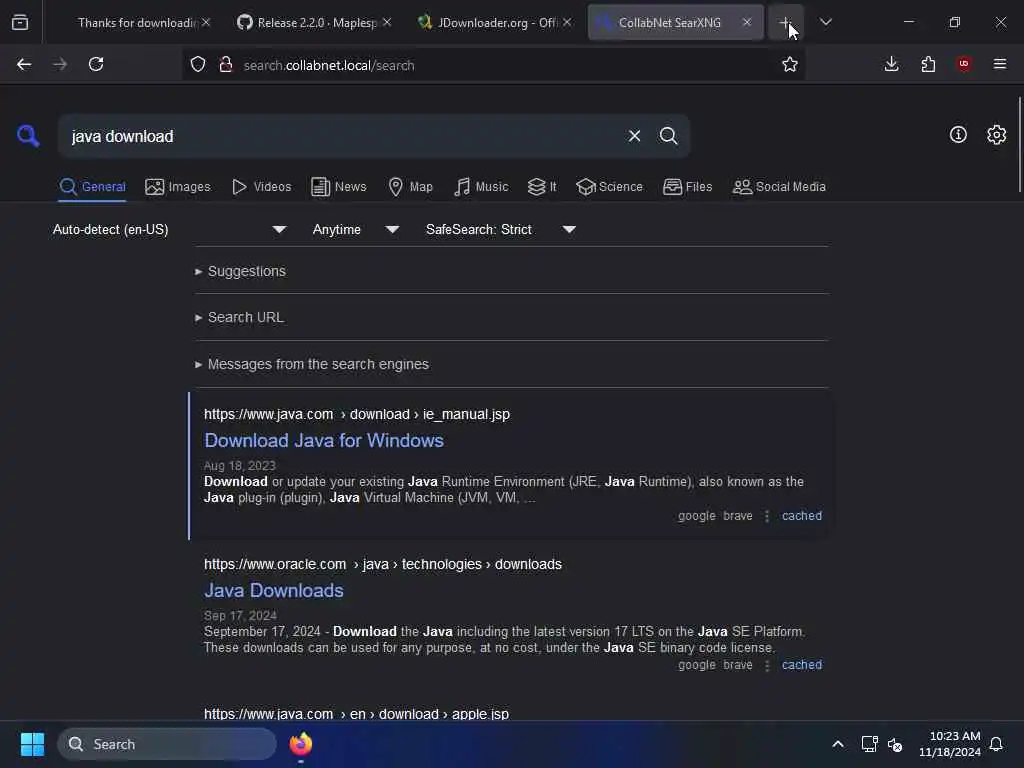Open the muted volume tray icon
This screenshot has height=768, width=1024.
[x=895, y=744]
